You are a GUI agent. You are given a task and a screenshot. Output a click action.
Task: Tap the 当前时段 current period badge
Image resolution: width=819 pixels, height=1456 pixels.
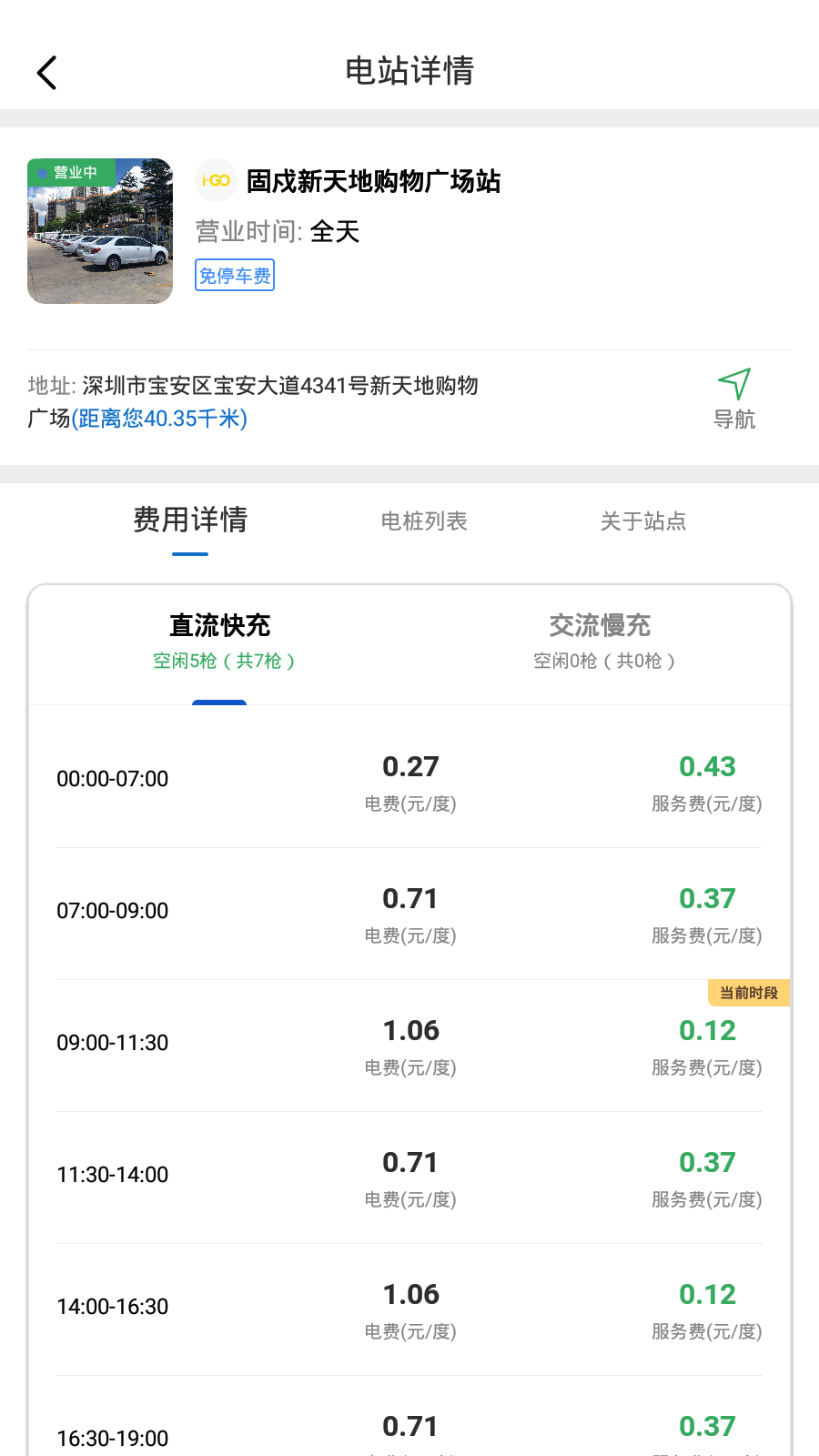[x=749, y=993]
